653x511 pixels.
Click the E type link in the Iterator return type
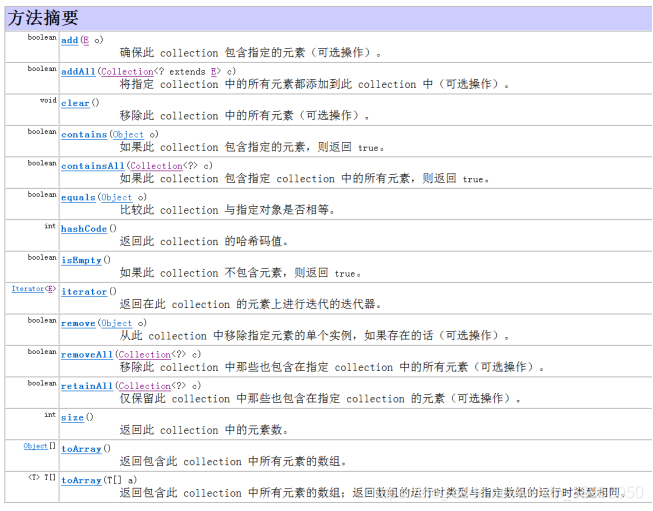click(50, 289)
